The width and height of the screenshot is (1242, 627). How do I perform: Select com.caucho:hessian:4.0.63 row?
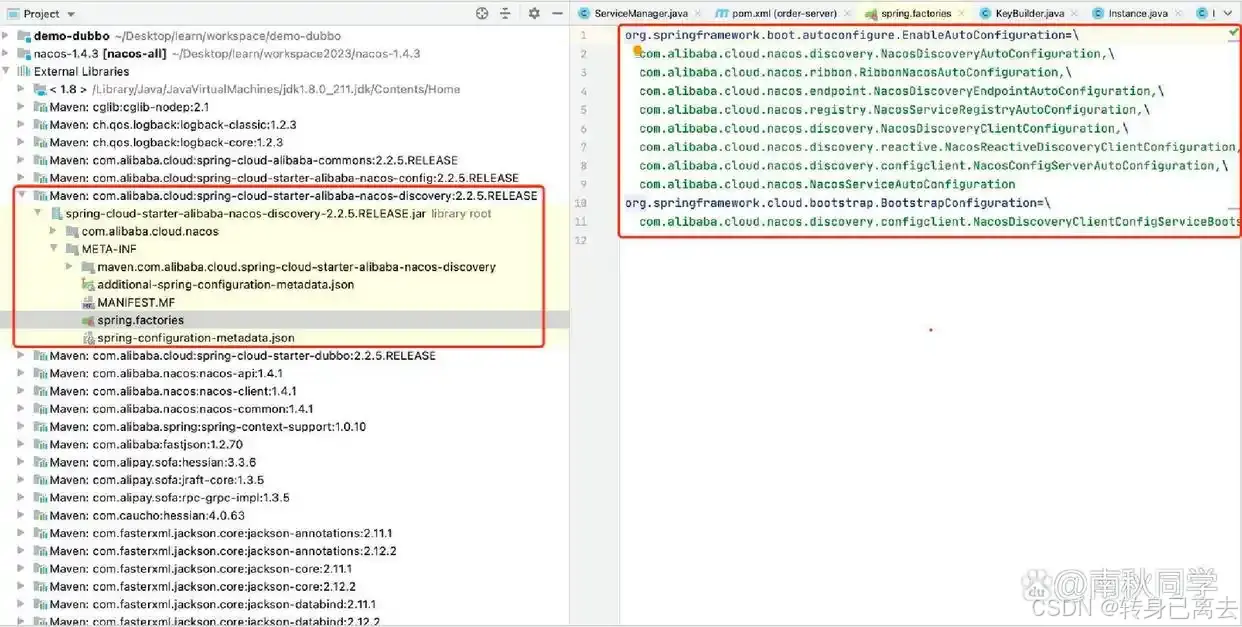[285, 516]
